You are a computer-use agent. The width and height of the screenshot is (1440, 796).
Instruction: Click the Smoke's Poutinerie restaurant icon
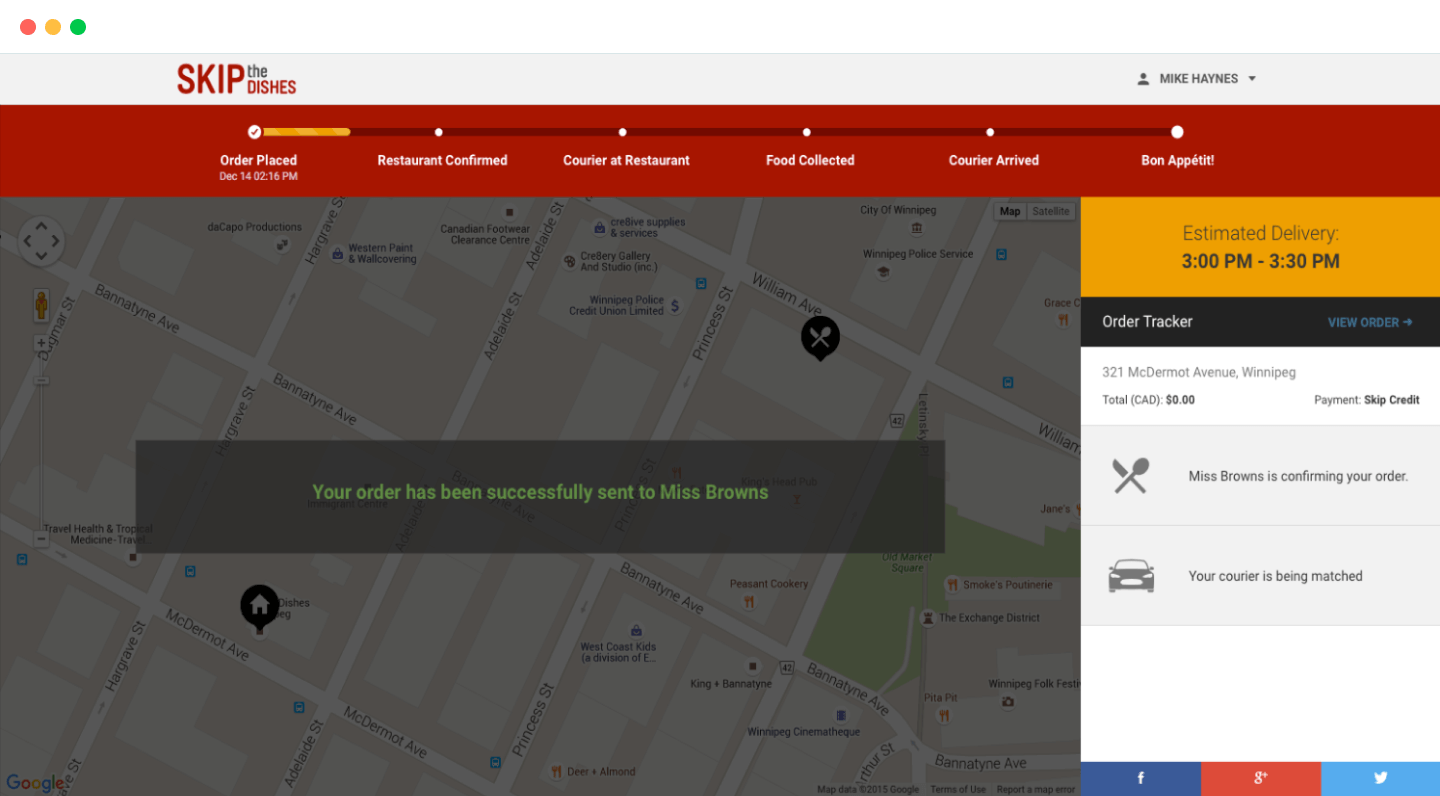pos(953,585)
